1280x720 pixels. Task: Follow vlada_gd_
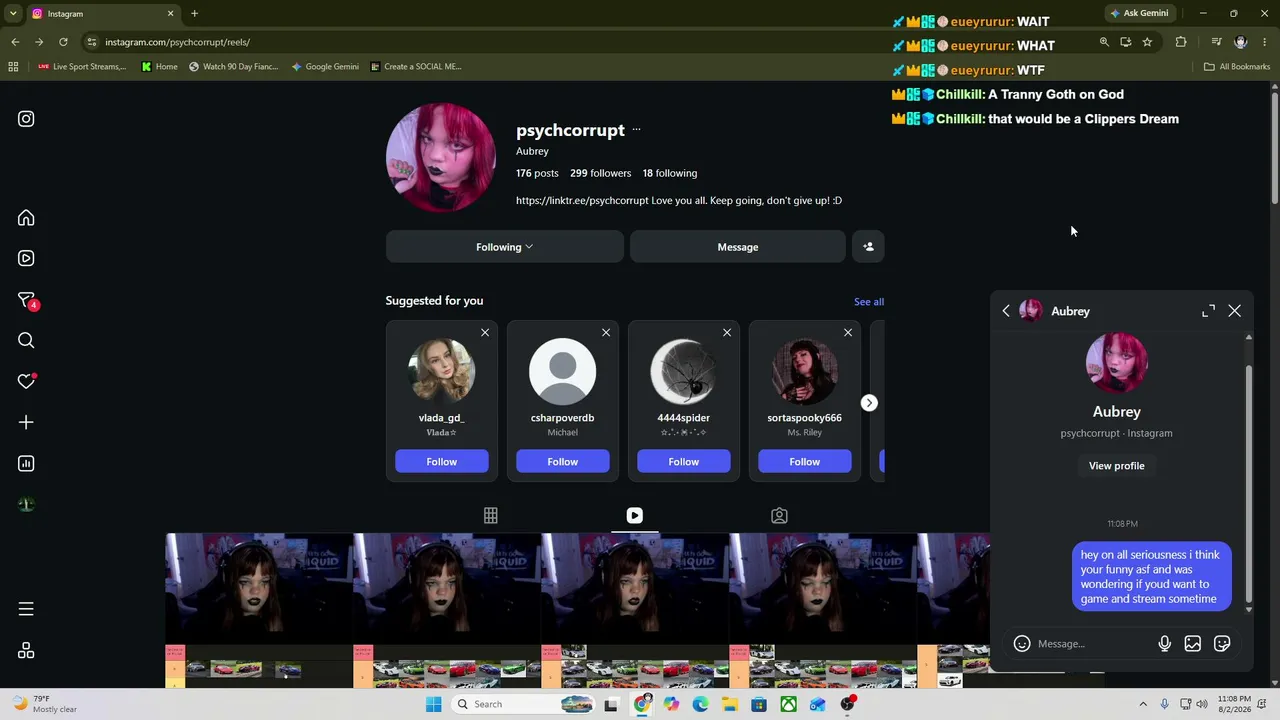(442, 462)
